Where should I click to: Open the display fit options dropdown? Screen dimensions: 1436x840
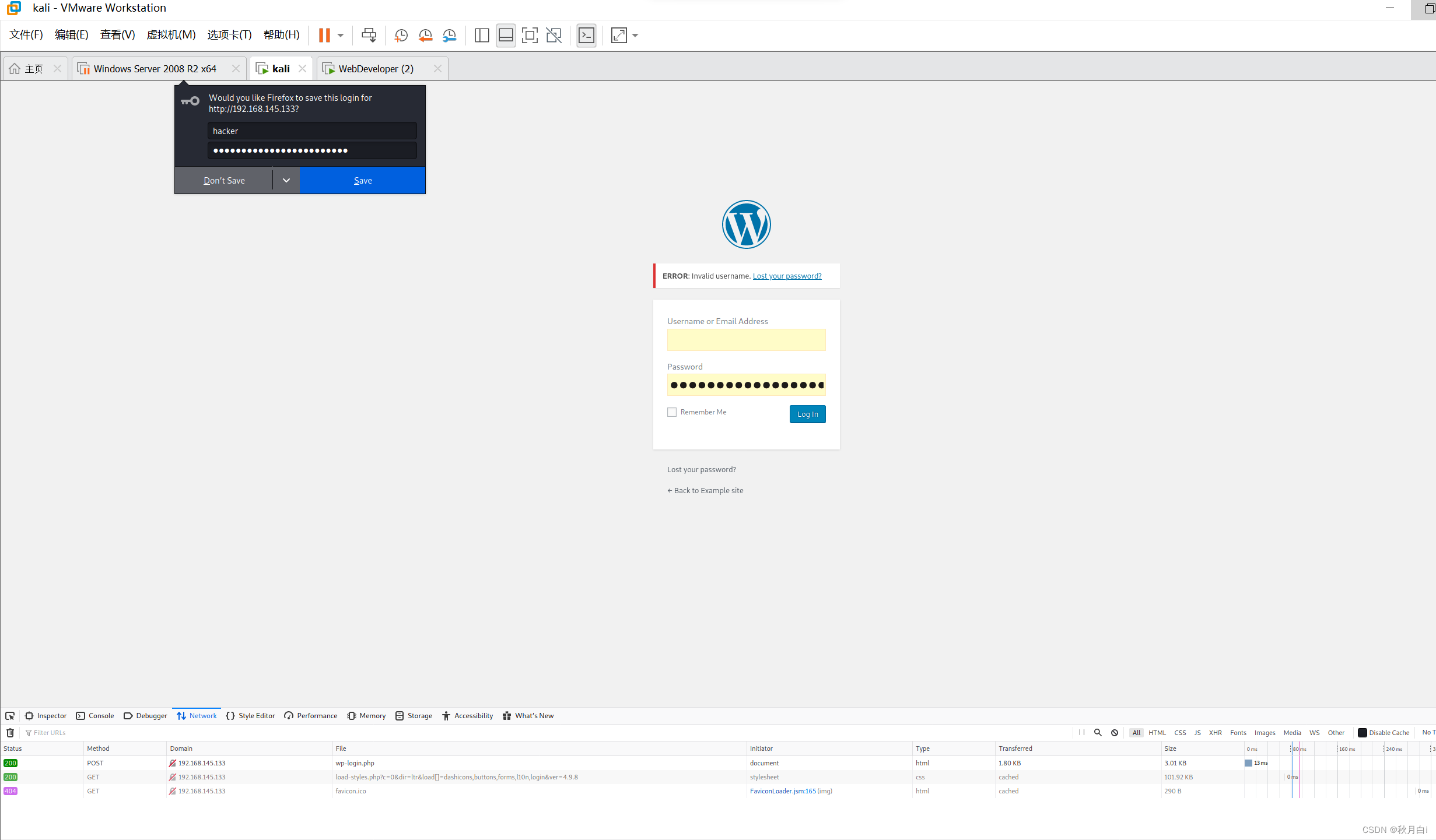click(635, 35)
